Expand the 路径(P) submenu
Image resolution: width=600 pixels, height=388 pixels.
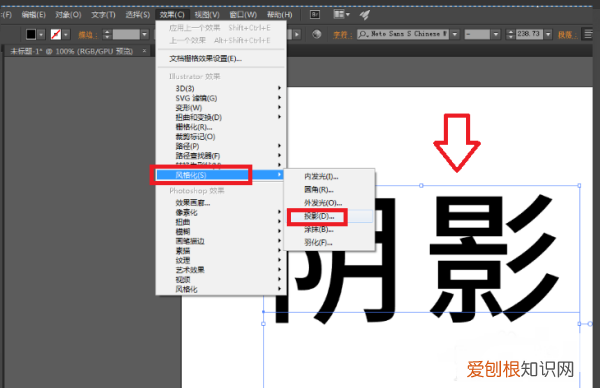[x=221, y=146]
